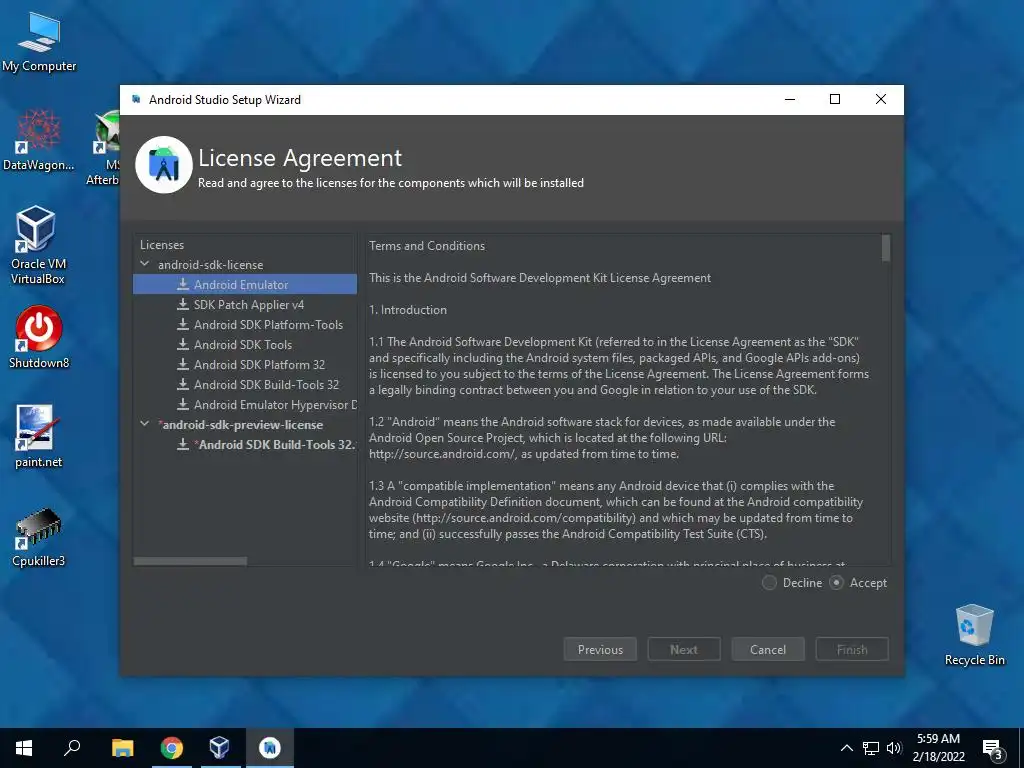
Task: Click download icon beside Android SDK Platform-Tools
Action: pos(183,325)
